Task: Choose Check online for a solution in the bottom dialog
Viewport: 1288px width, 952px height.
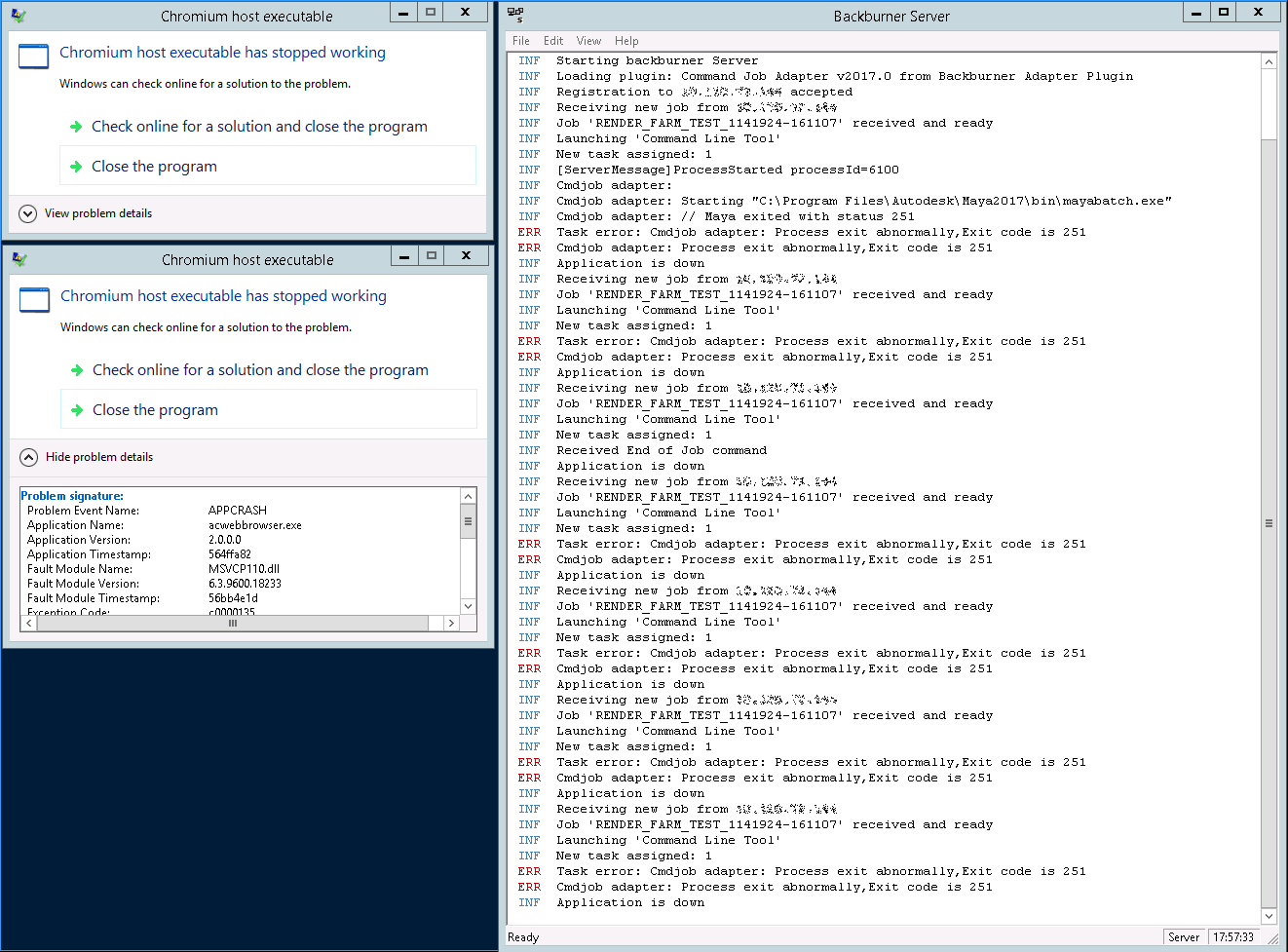Action: tap(268, 370)
